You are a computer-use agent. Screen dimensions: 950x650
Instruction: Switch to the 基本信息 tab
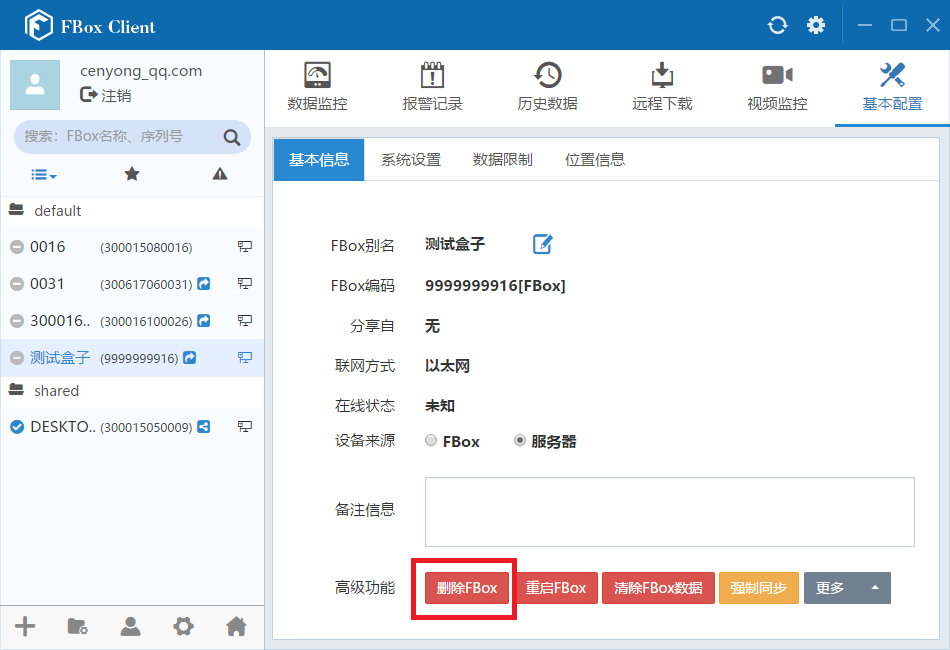[319, 160]
